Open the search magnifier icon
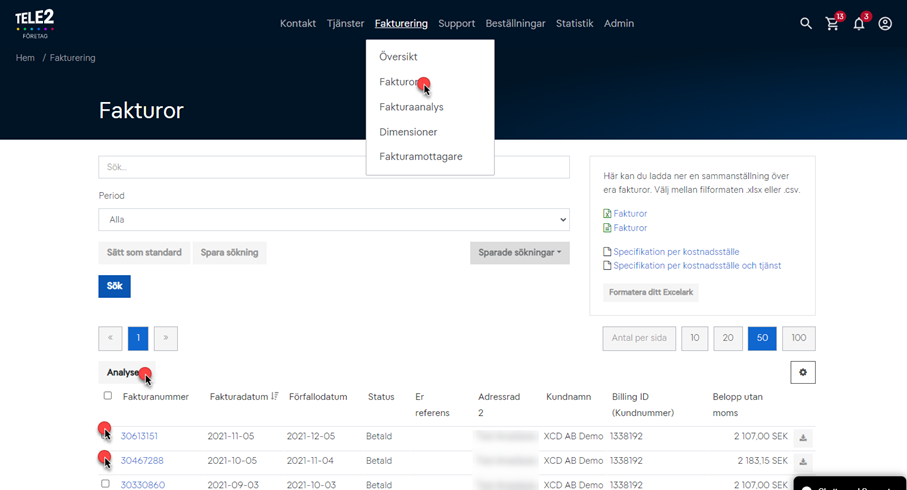Image resolution: width=907 pixels, height=490 pixels. [x=806, y=24]
